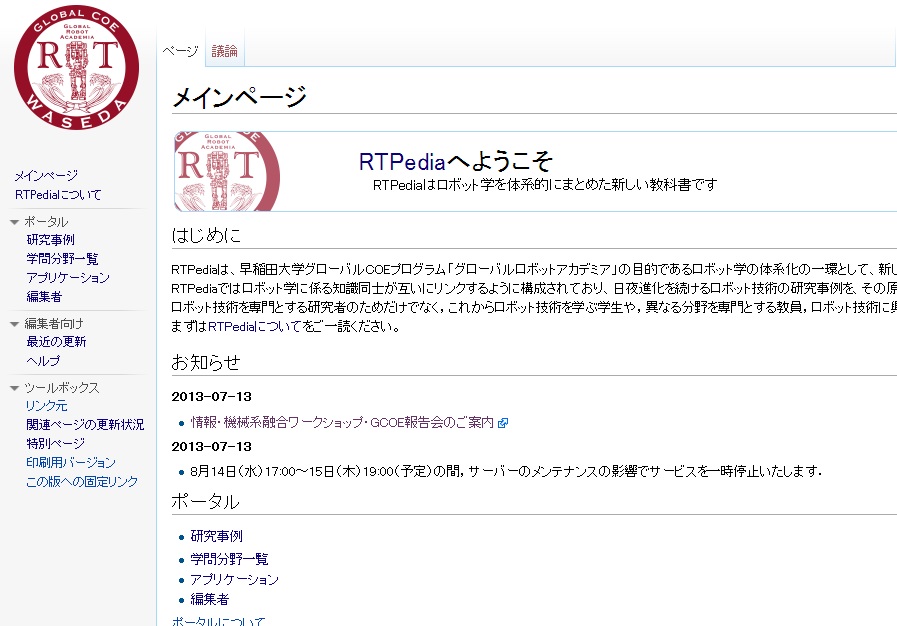897x626 pixels.
Task: Open RTPediaについて in the sidebar
Action: click(58, 195)
